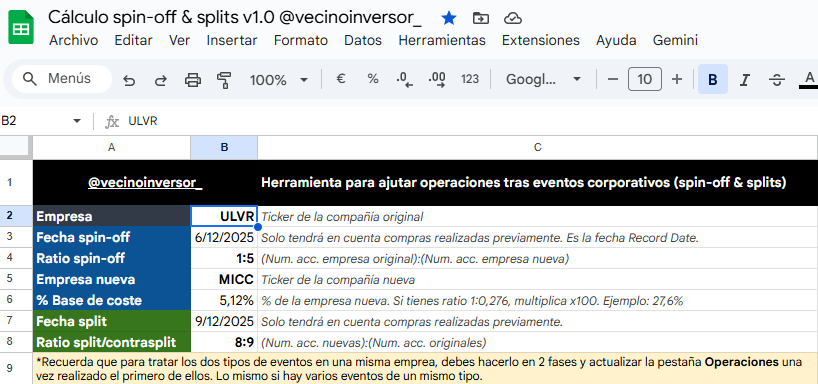
Task: Select row 9 header
Action: point(16,368)
